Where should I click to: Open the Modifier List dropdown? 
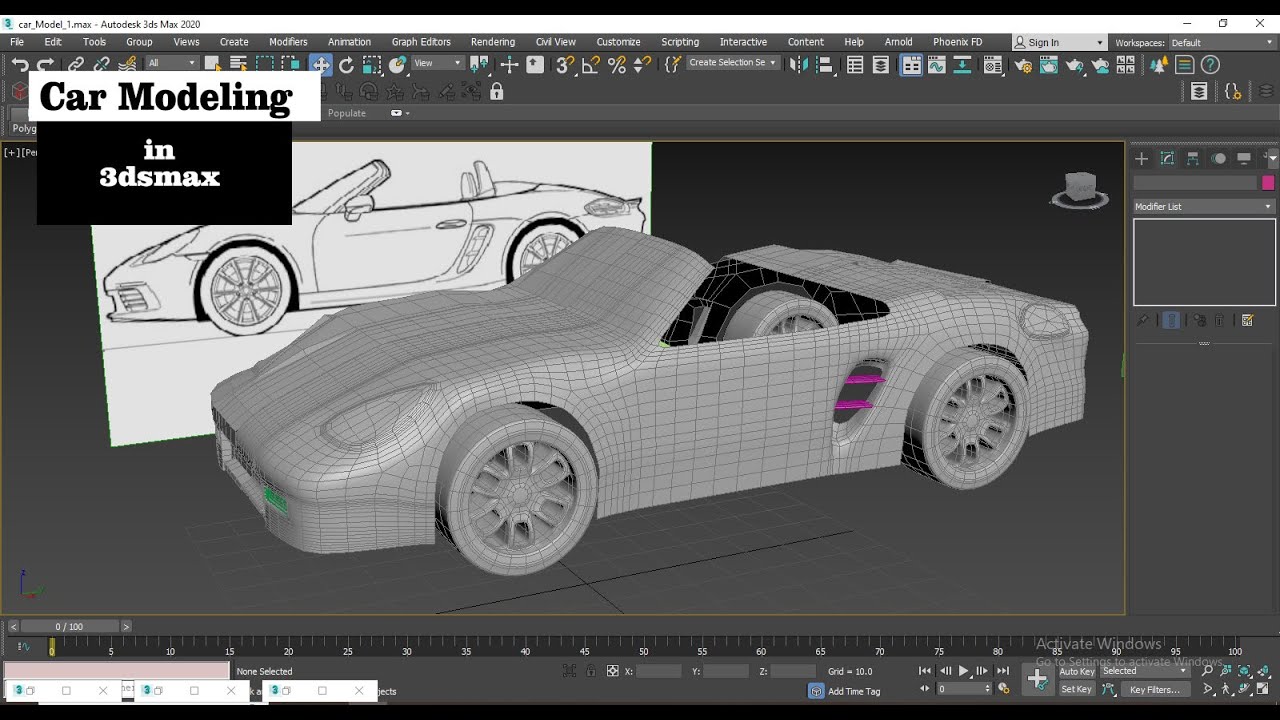point(1204,206)
